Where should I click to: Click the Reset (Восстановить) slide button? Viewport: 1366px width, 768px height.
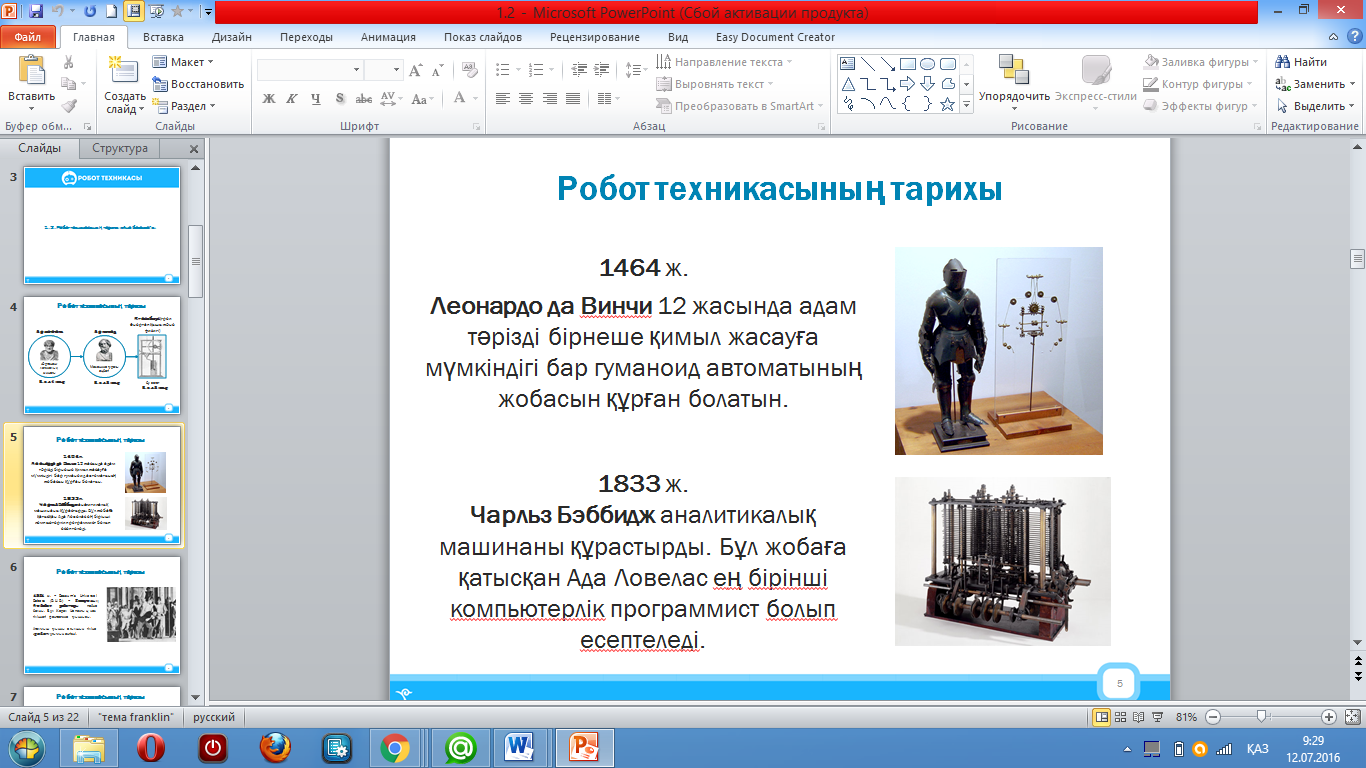click(198, 84)
